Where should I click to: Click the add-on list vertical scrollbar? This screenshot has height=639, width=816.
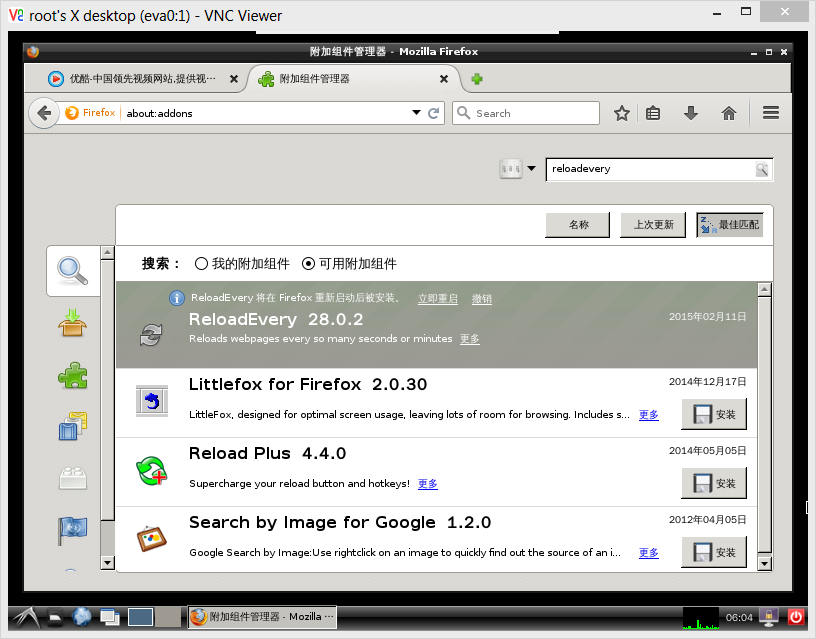(x=764, y=420)
